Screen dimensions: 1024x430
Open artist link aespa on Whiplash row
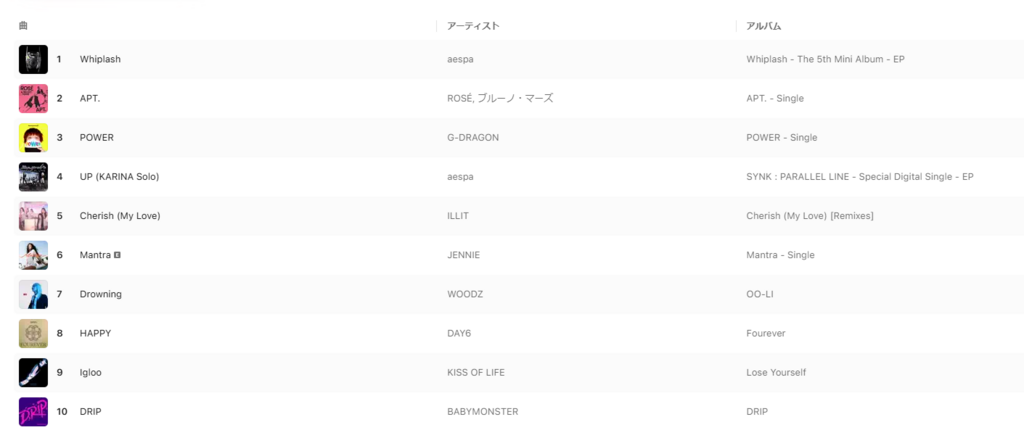coord(460,59)
